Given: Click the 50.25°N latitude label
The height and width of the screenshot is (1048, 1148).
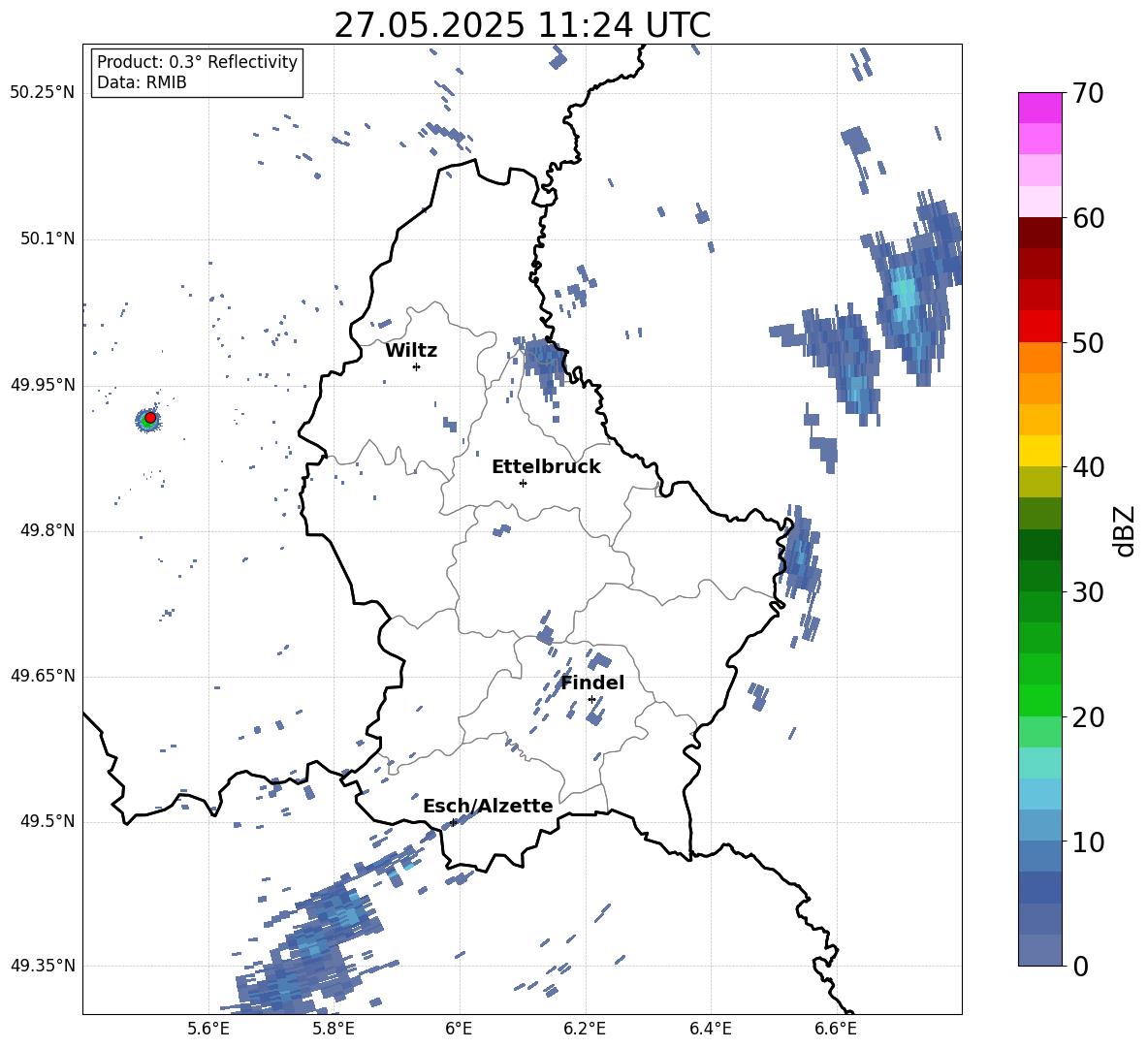Looking at the screenshot, I should pyautogui.click(x=43, y=93).
